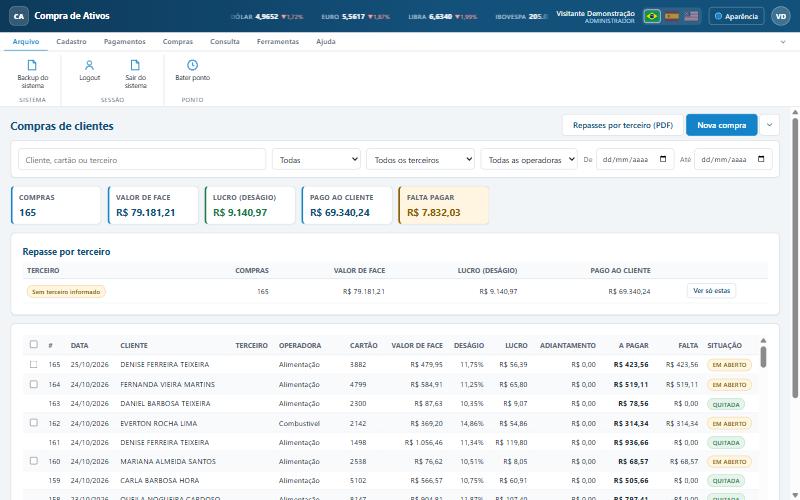This screenshot has width=800, height=500.
Task: Open the Arquivo tab
Action: point(26,42)
